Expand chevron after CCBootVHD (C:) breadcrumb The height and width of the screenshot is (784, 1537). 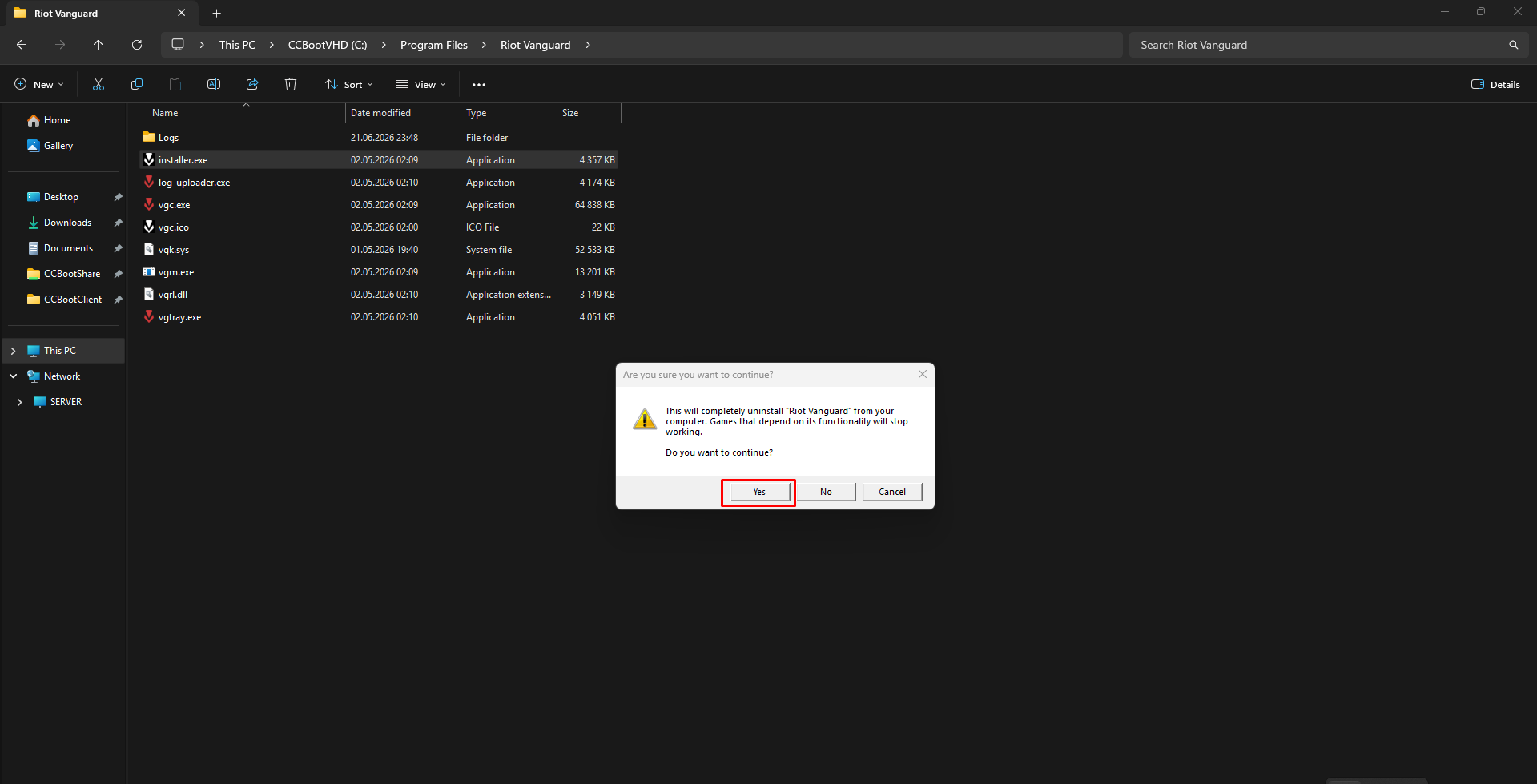pos(384,45)
